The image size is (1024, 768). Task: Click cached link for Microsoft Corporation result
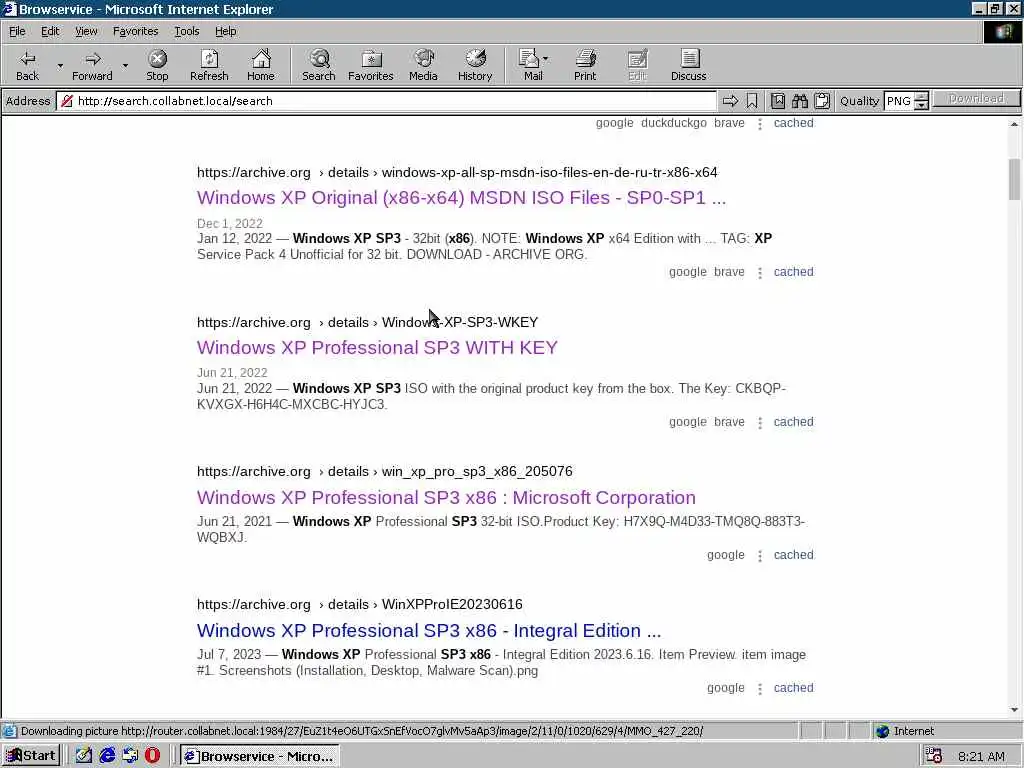click(793, 554)
